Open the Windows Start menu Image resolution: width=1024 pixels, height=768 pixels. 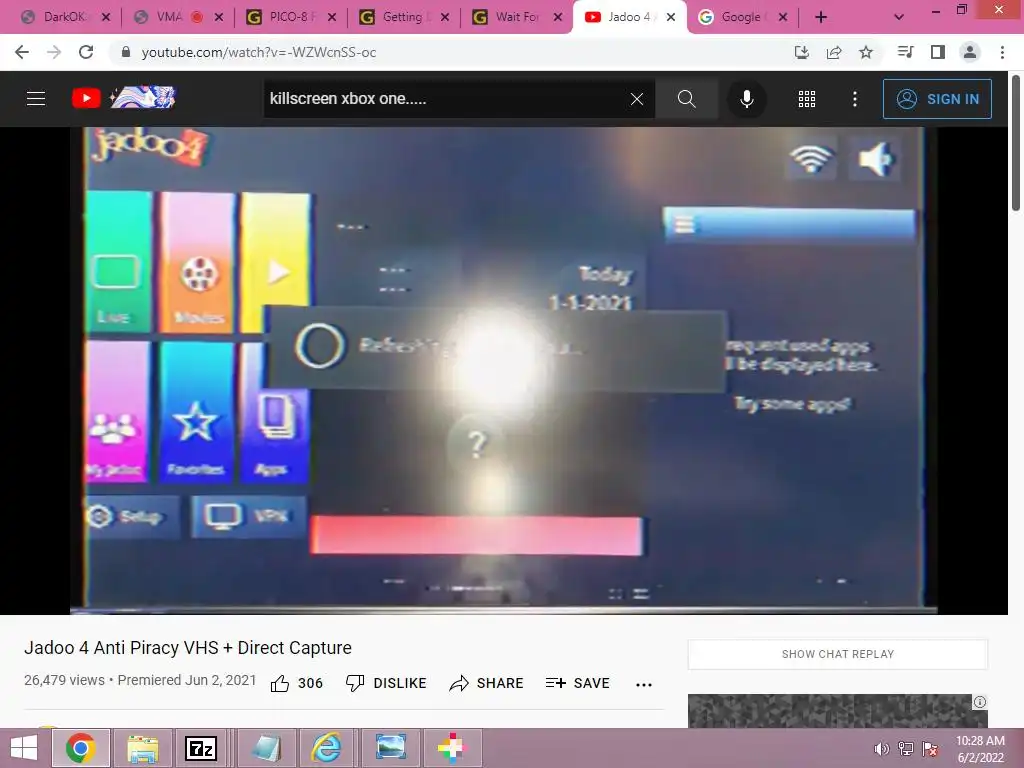(x=24, y=748)
